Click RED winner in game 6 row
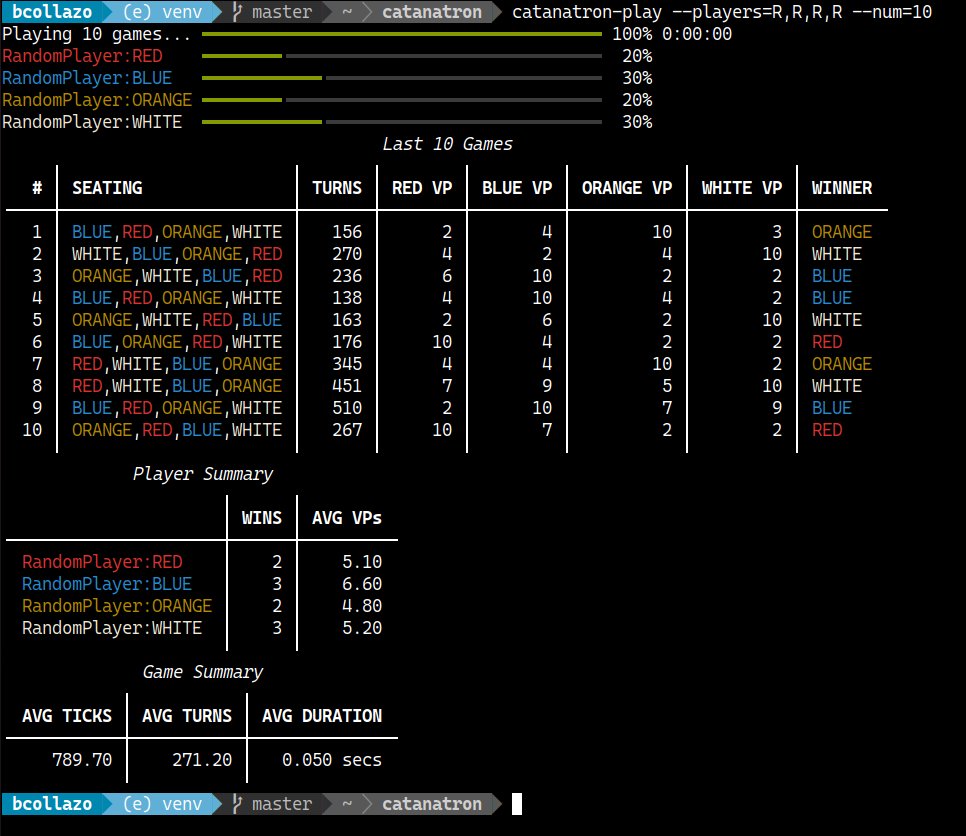966x836 pixels. pyautogui.click(x=827, y=342)
